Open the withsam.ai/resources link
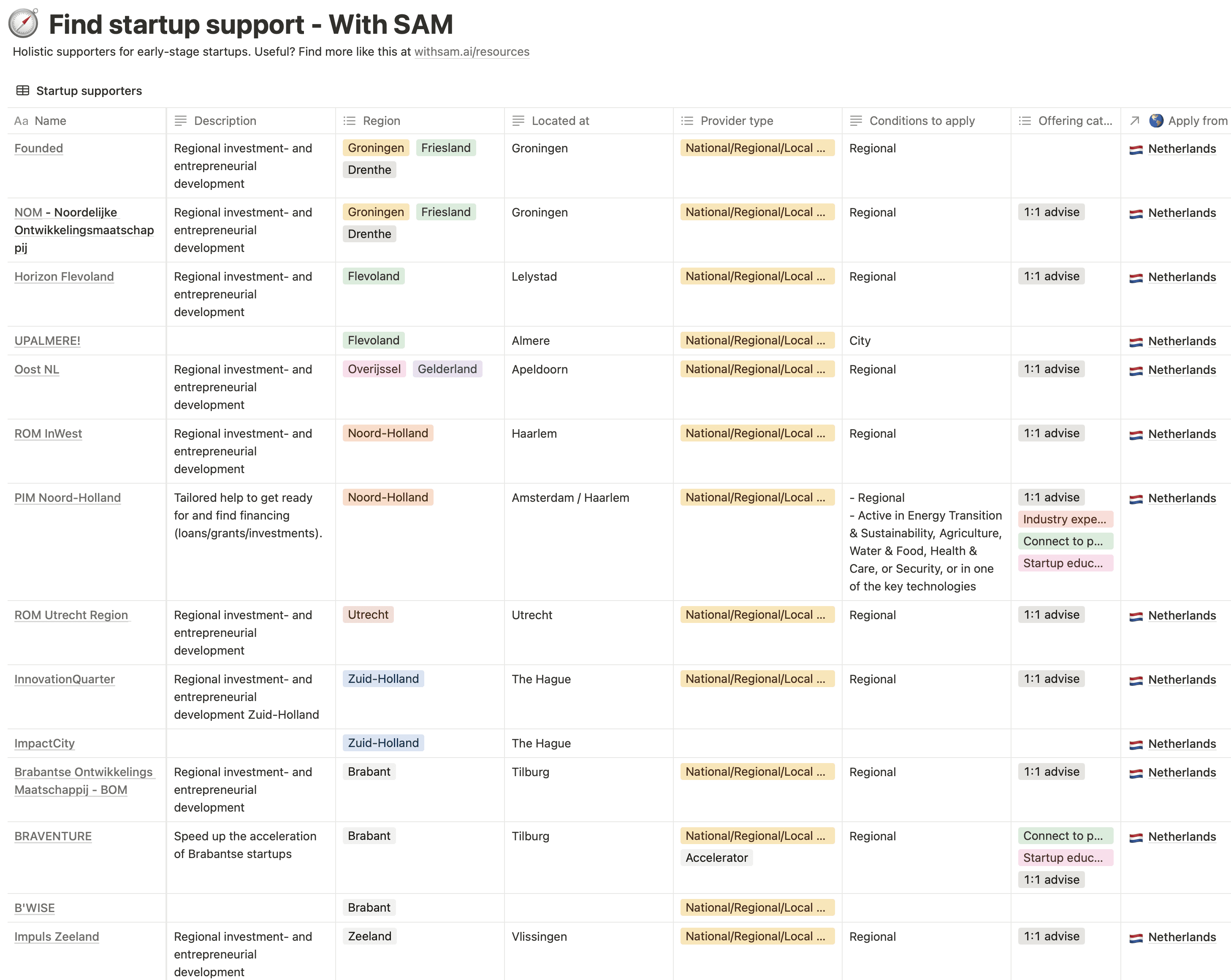 pyautogui.click(x=472, y=51)
